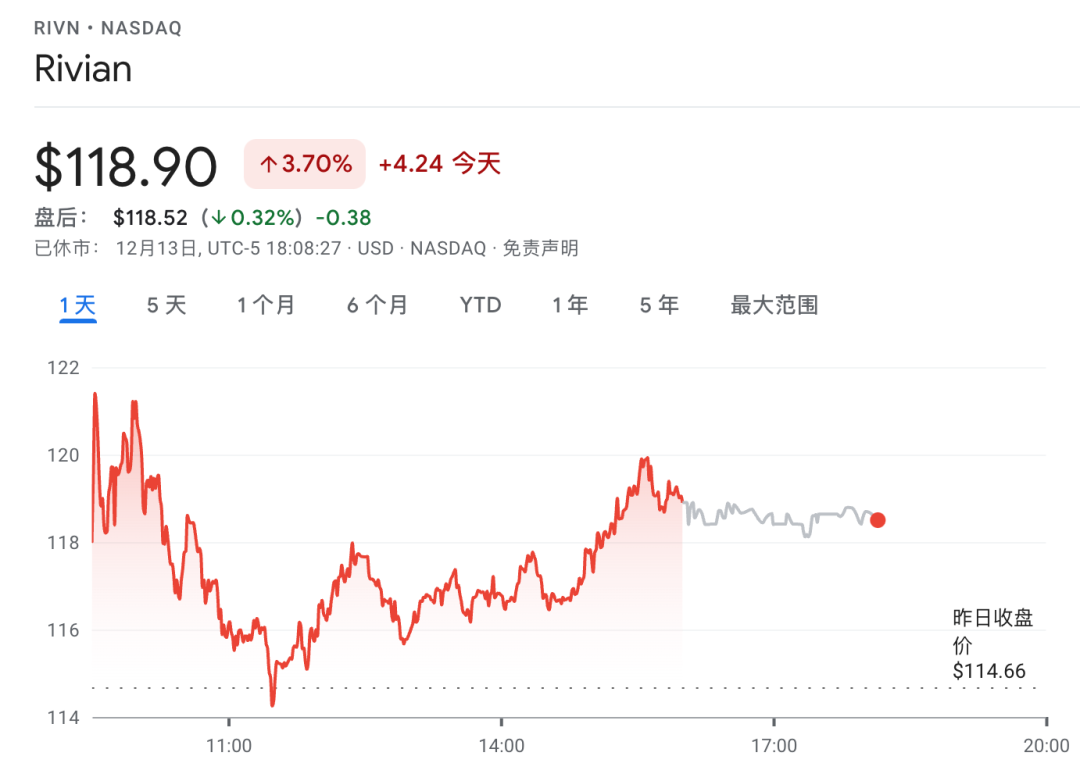
Task: Show the 最大范围 chart range
Action: 774,306
